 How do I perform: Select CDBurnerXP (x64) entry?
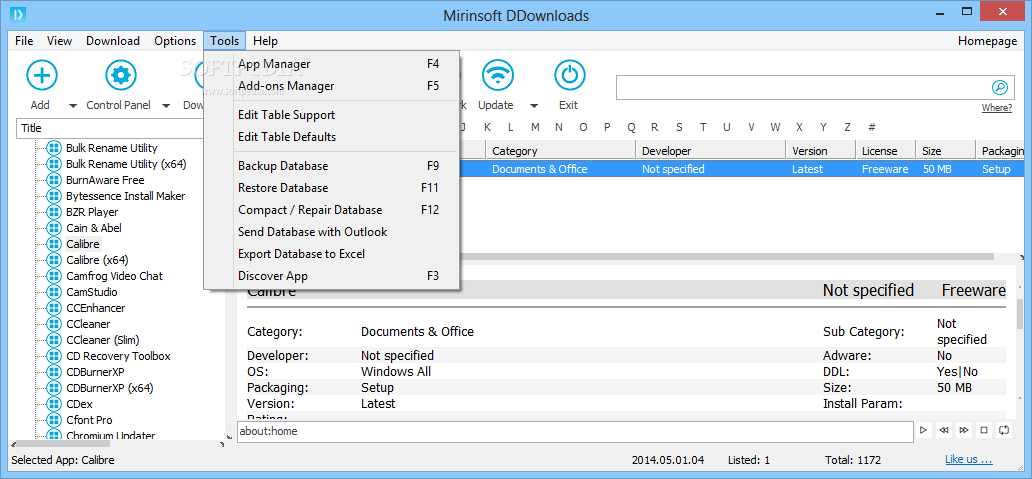pos(110,388)
